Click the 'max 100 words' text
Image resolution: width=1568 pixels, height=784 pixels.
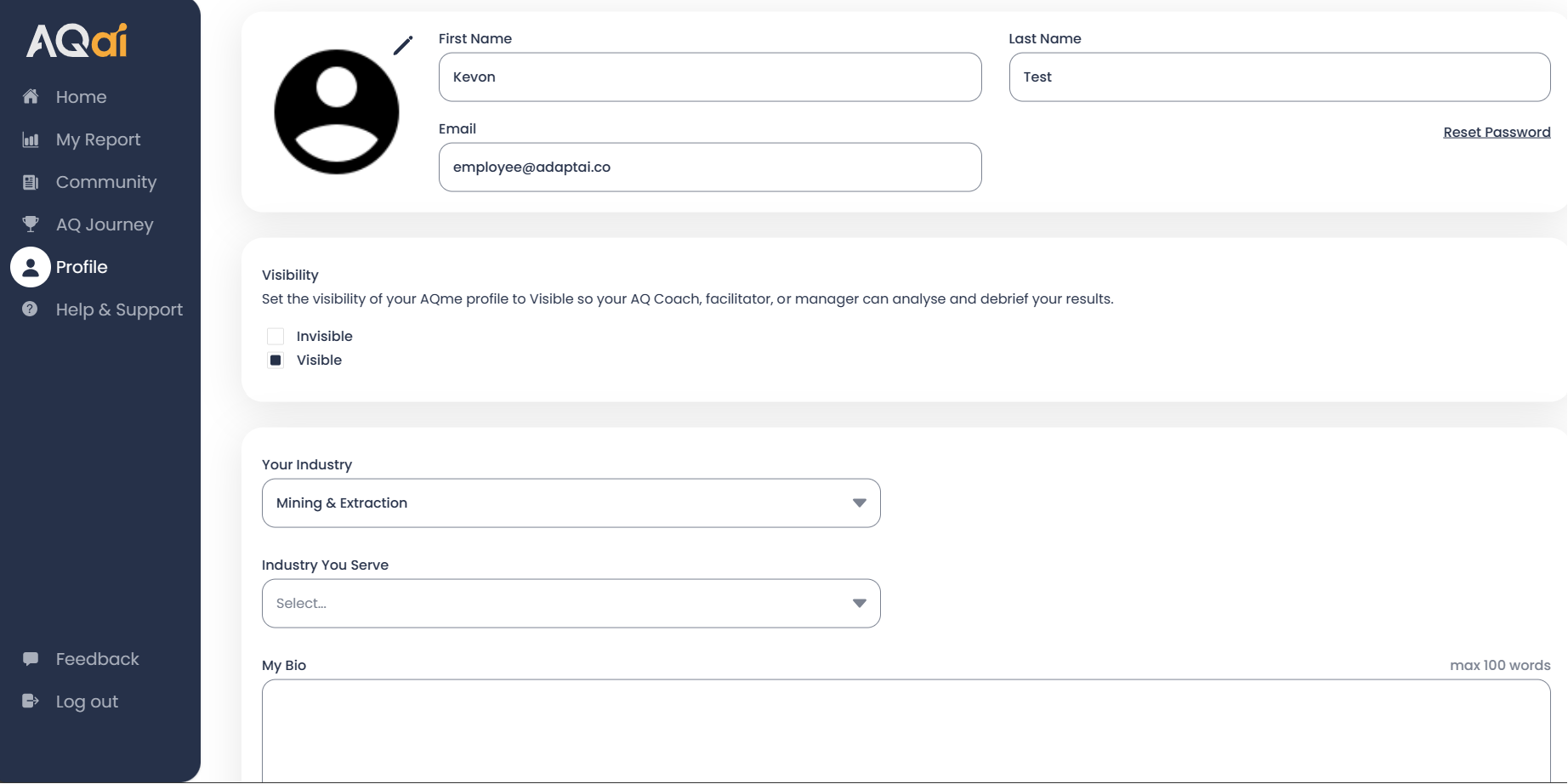pos(1500,666)
